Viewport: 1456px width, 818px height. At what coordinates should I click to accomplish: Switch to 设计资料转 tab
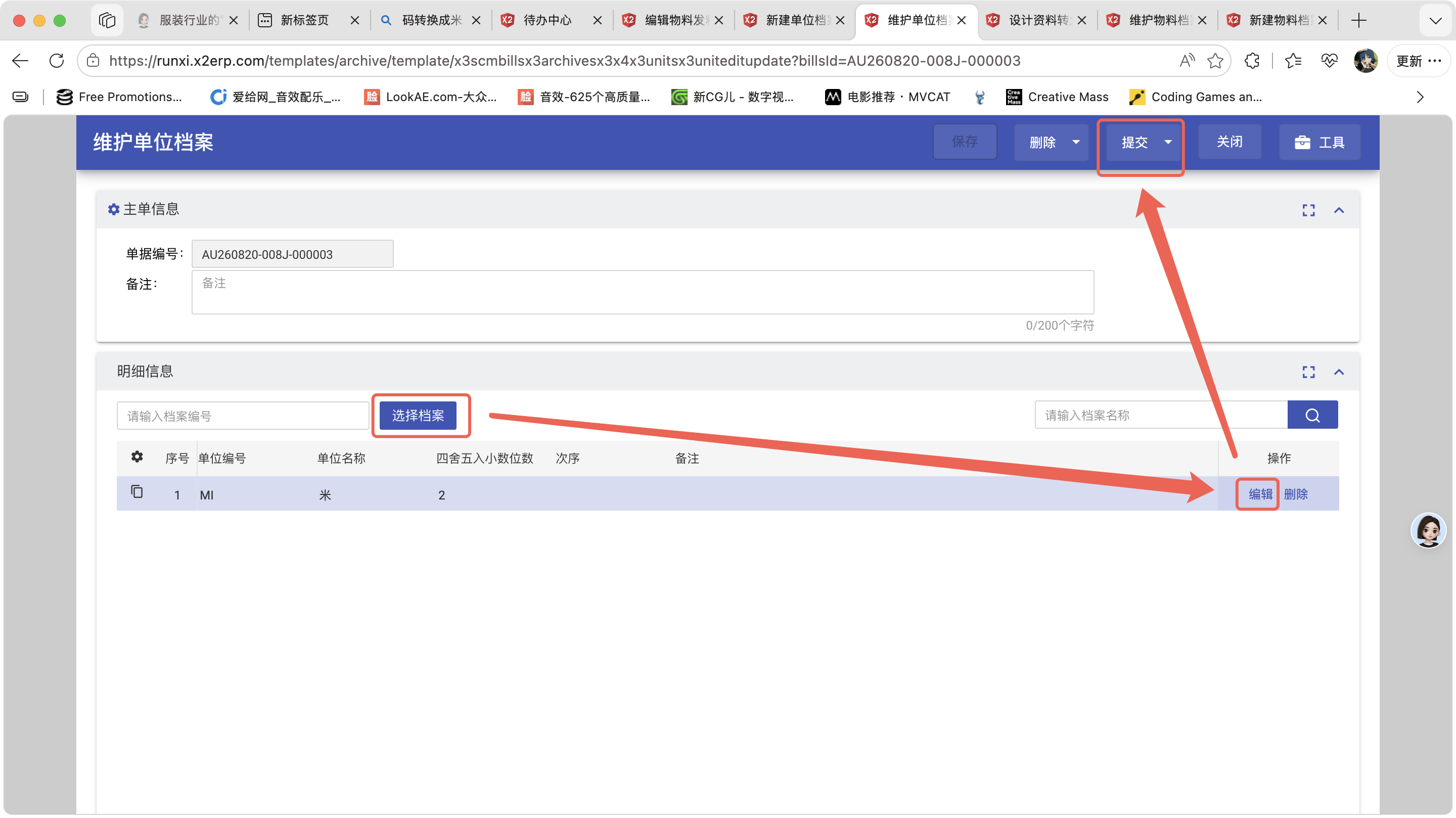click(x=1036, y=20)
